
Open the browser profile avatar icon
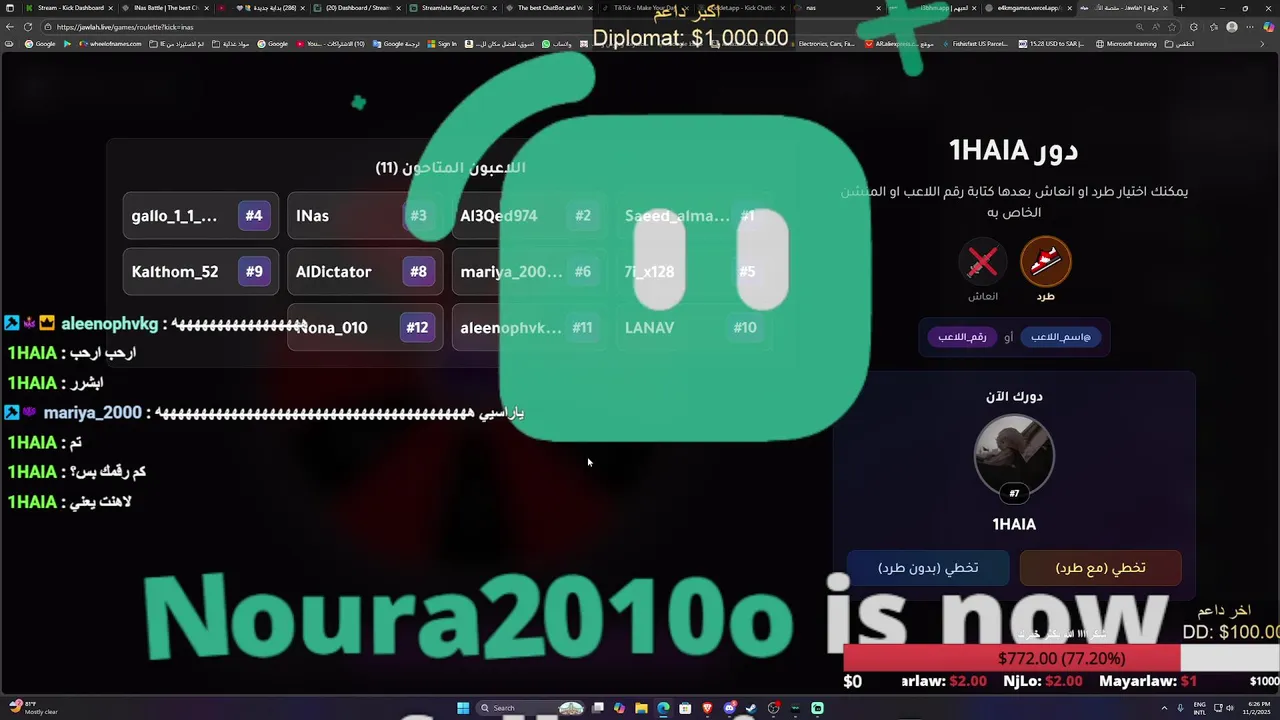(x=1232, y=27)
